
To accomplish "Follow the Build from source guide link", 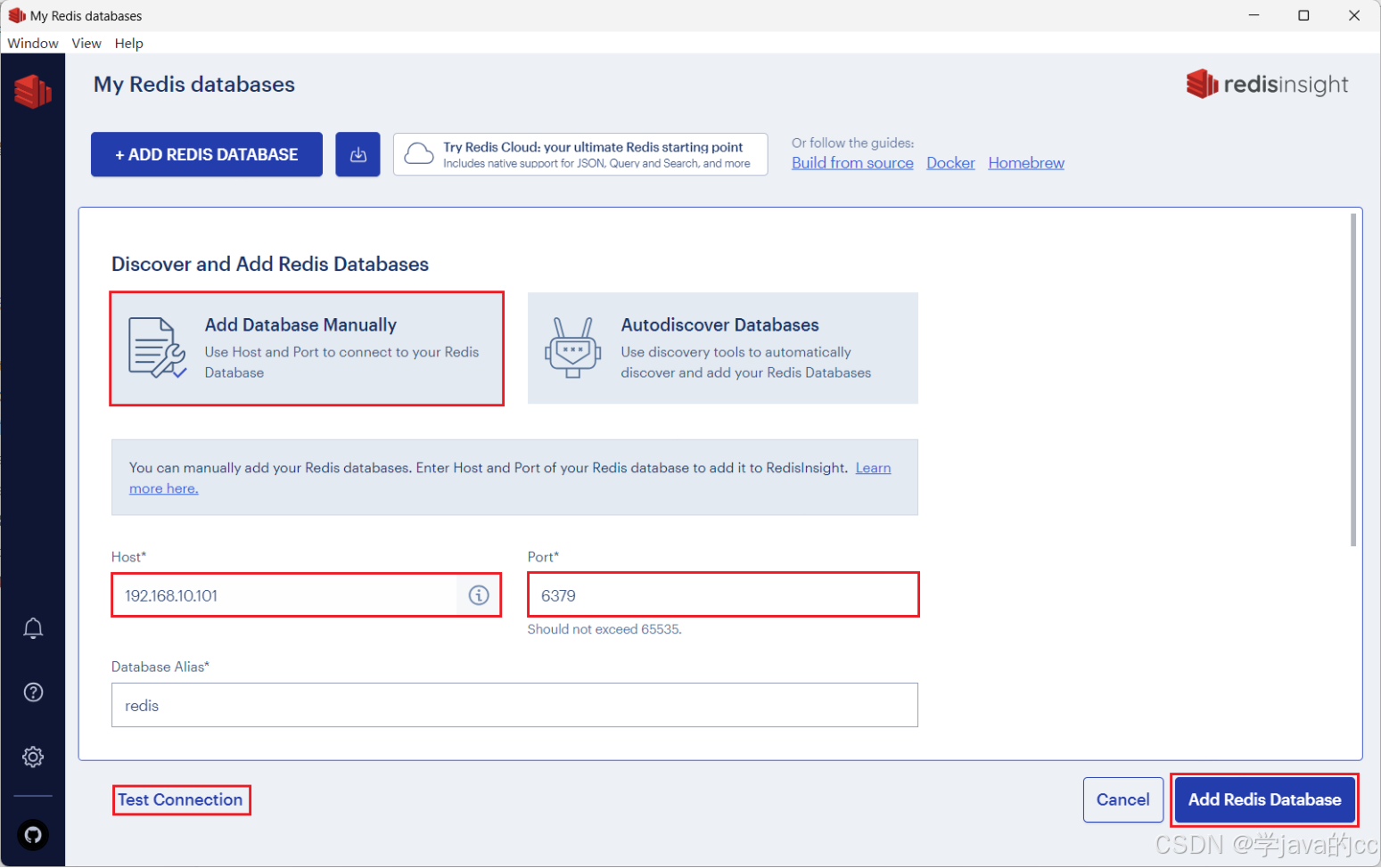I will point(852,163).
